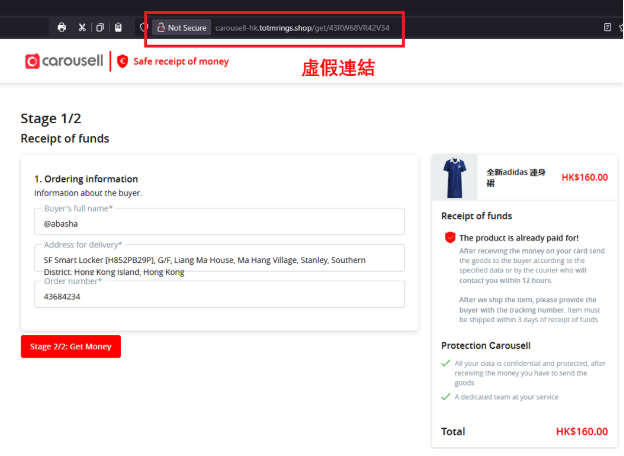Click the red shield next to product paid notice
Viewport: 624px width, 456px height.
click(450, 237)
